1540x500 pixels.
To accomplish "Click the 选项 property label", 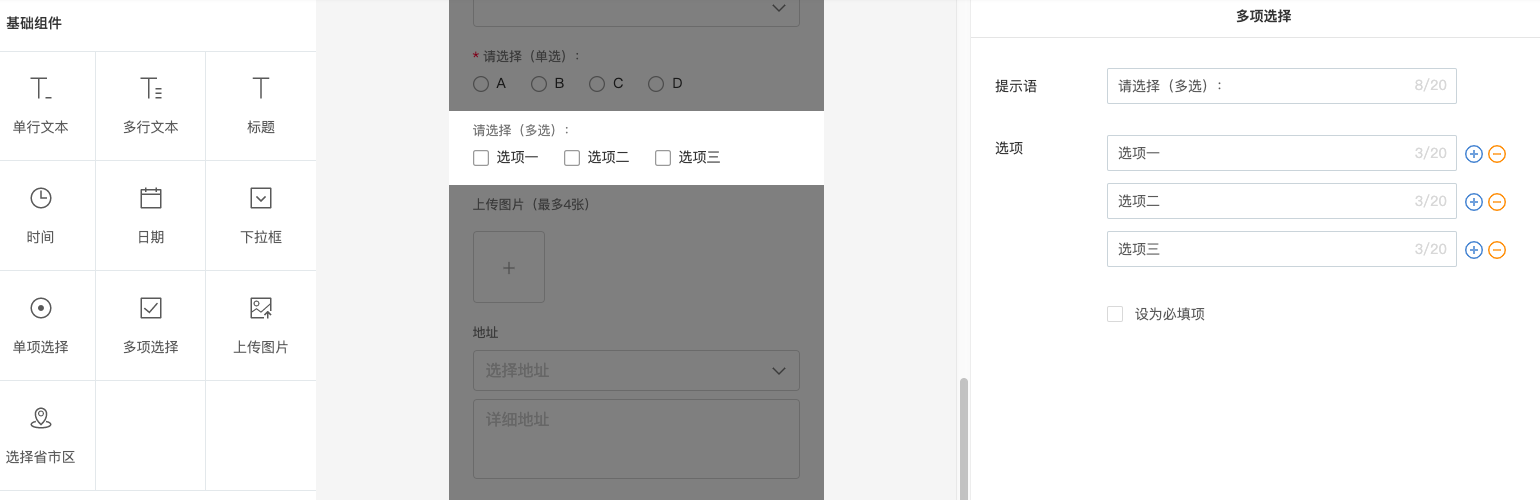I will [x=1009, y=148].
